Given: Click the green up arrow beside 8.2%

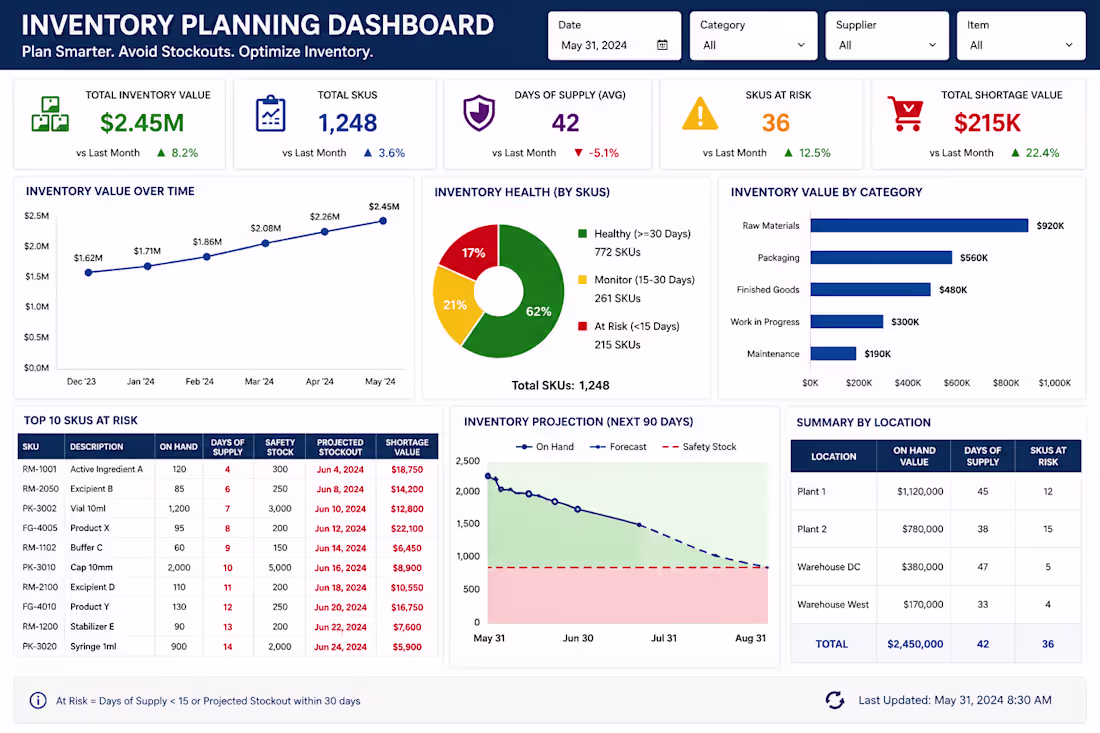Looking at the screenshot, I should (x=161, y=152).
